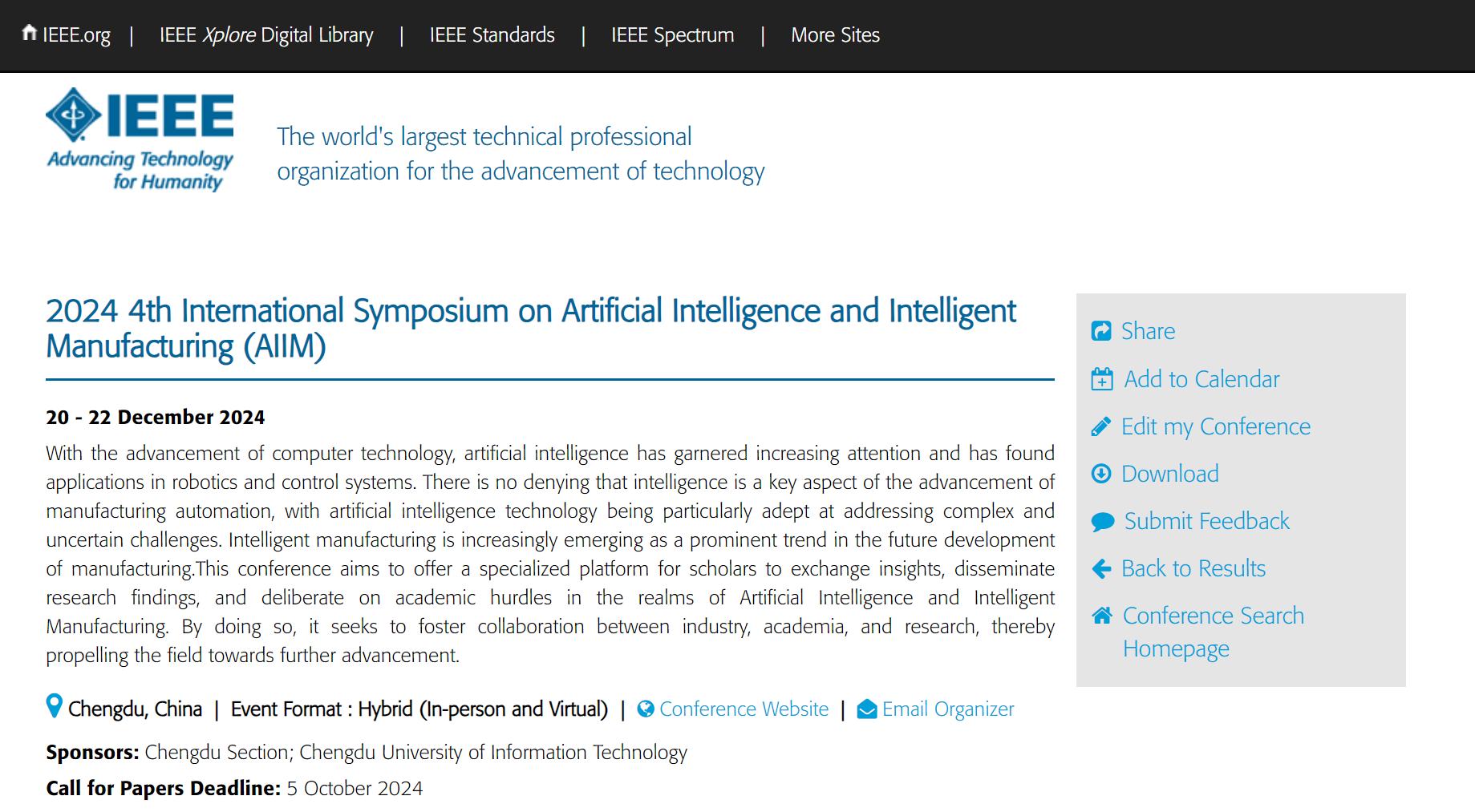
Task: Click the home icon for Conference Search Homepage
Action: pyautogui.click(x=1102, y=616)
